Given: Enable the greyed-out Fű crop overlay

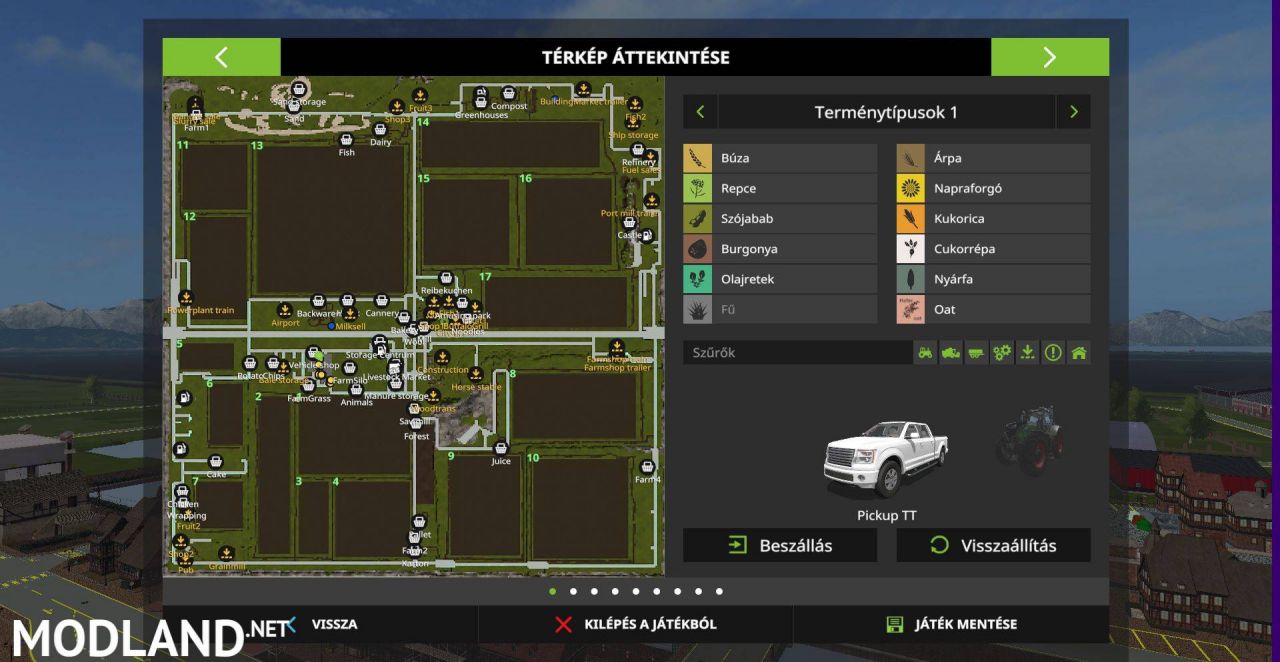Looking at the screenshot, I should pyautogui.click(x=780, y=309).
